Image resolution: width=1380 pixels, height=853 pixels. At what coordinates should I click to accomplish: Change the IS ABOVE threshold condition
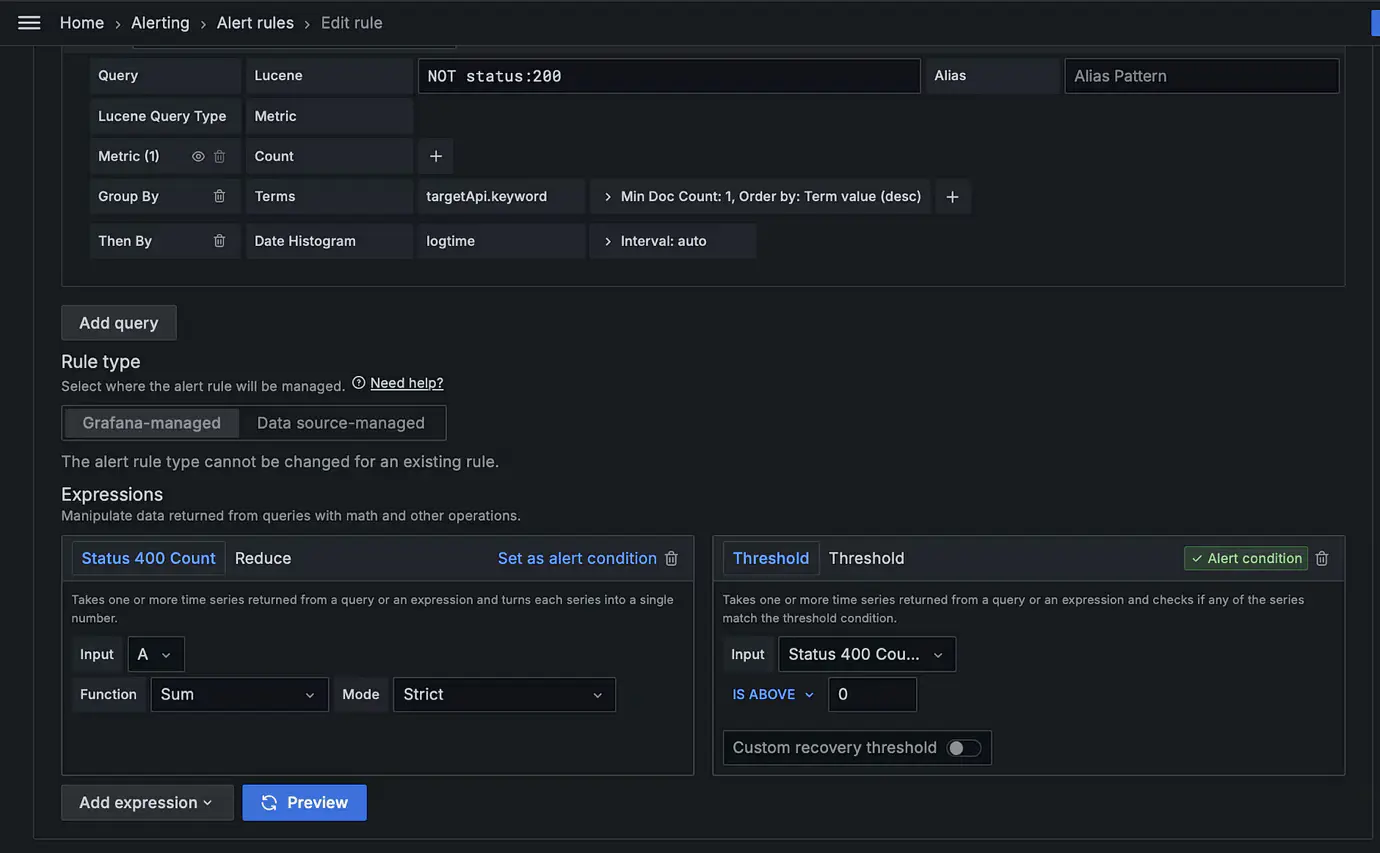[773, 695]
